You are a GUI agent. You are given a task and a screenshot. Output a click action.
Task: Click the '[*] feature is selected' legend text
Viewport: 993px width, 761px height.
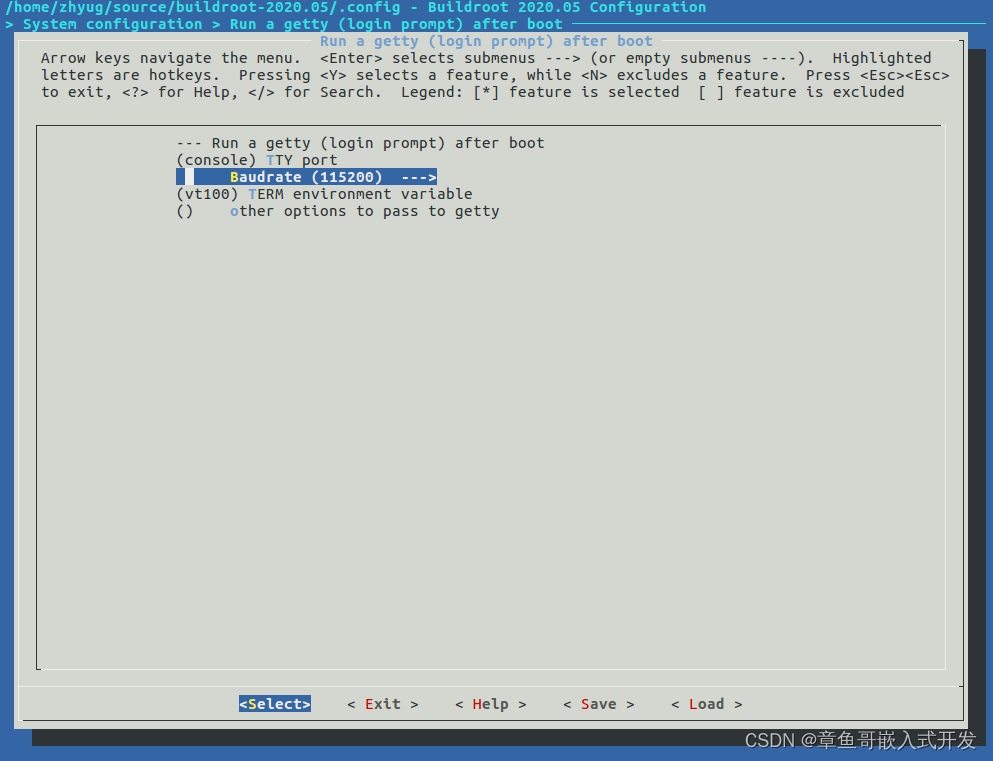pyautogui.click(x=576, y=92)
